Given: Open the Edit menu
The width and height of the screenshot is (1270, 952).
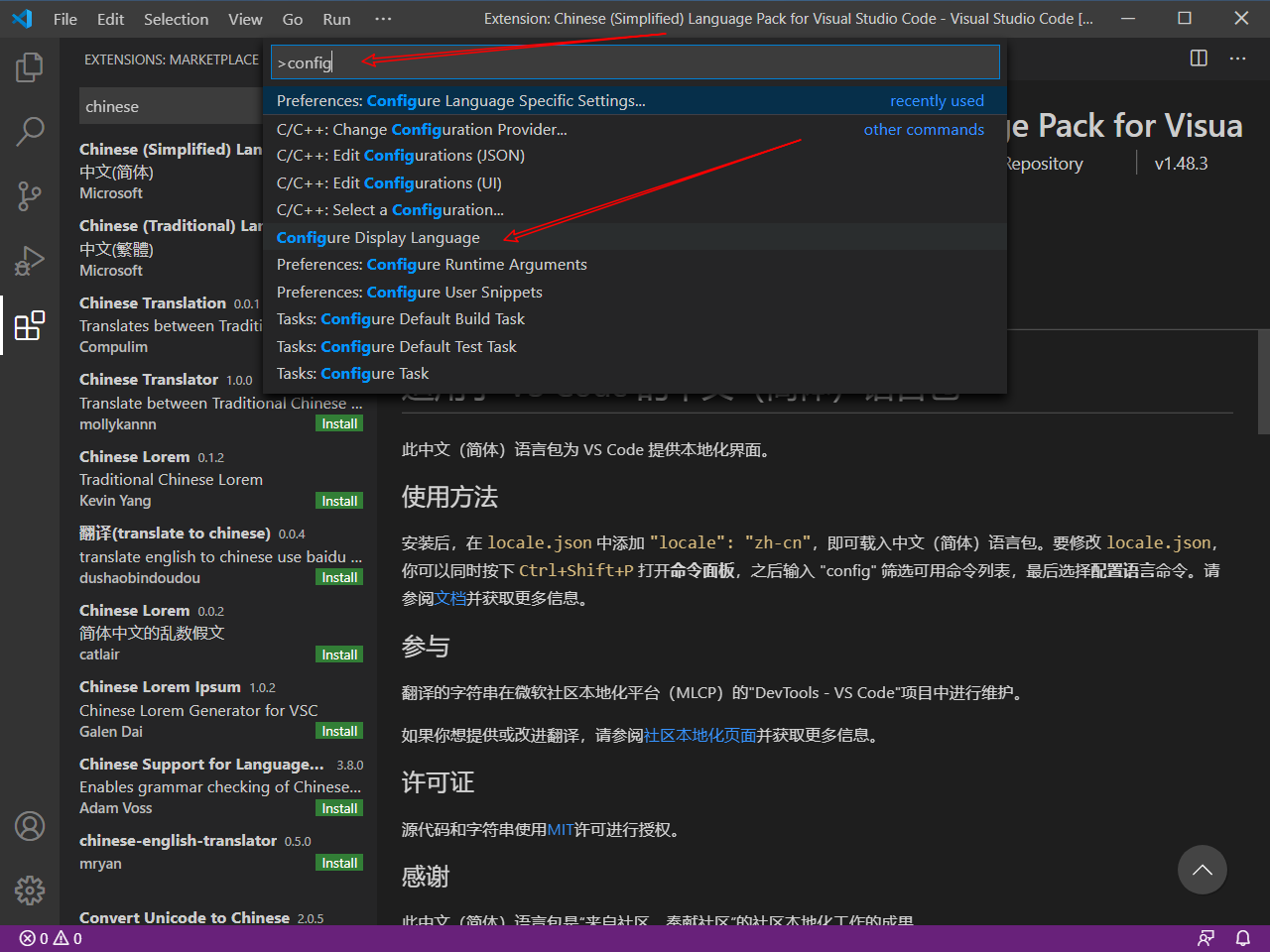Looking at the screenshot, I should 111,19.
